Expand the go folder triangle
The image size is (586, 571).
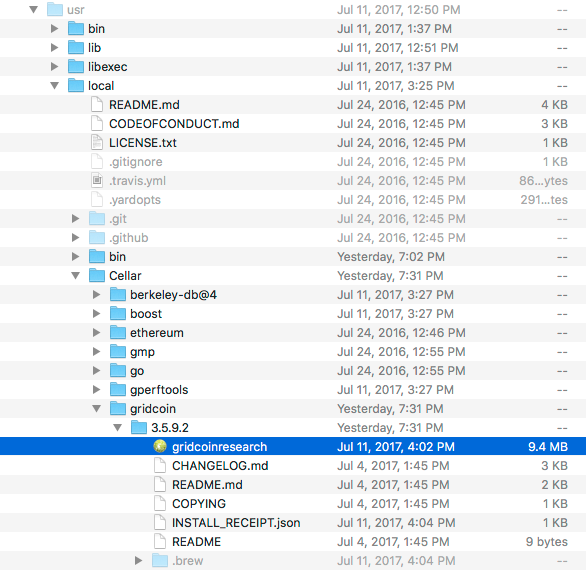(x=96, y=371)
